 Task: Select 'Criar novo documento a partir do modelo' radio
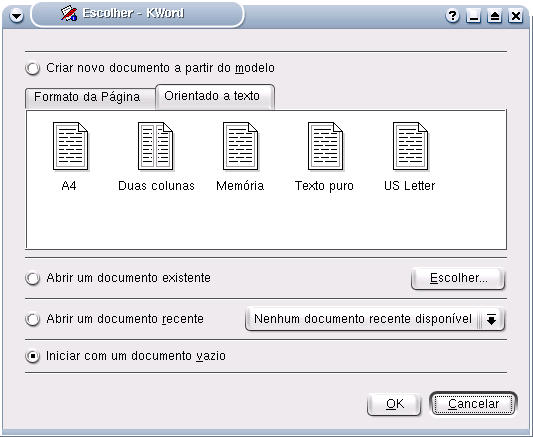point(33,68)
